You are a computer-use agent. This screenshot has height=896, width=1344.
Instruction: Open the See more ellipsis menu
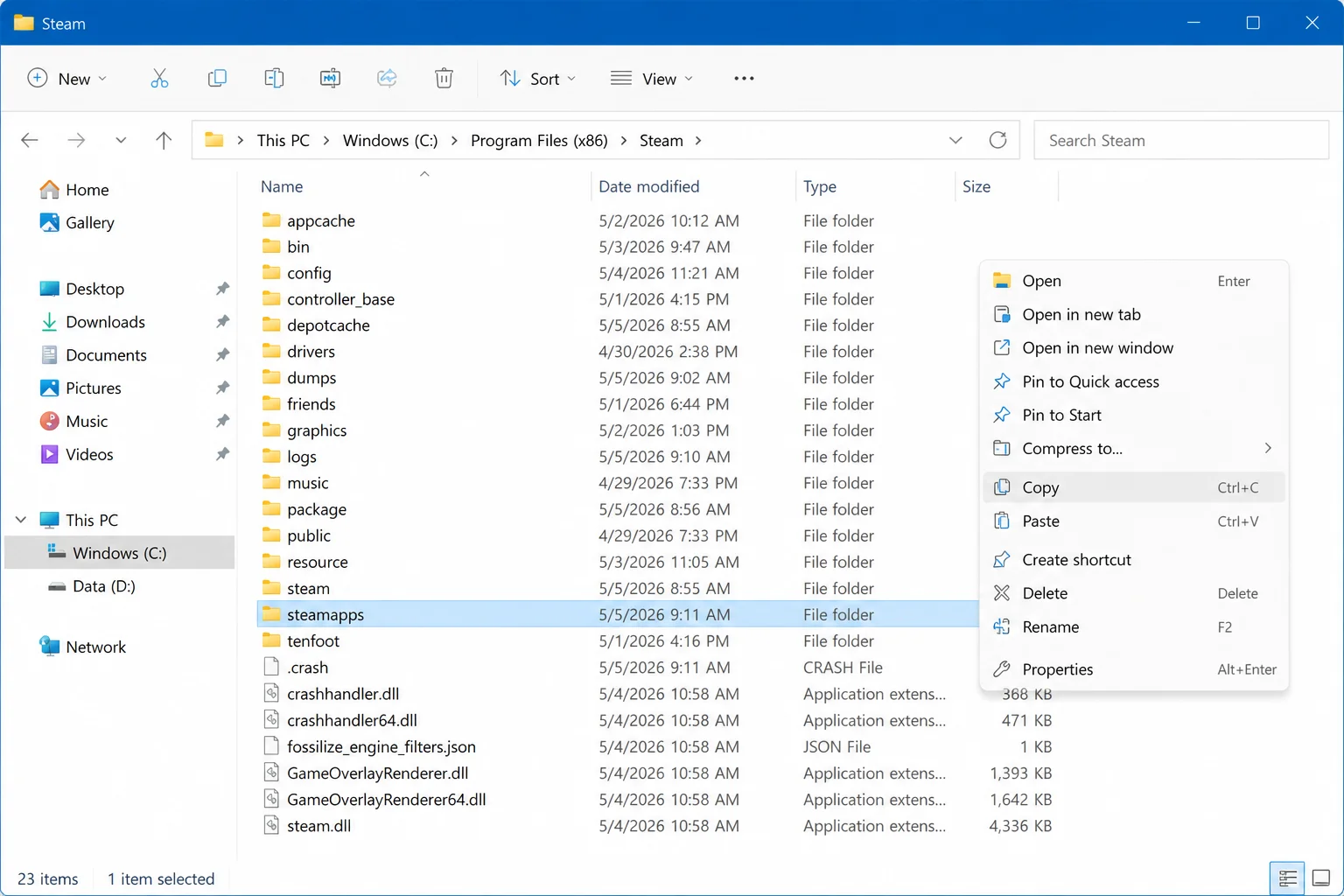point(744,79)
